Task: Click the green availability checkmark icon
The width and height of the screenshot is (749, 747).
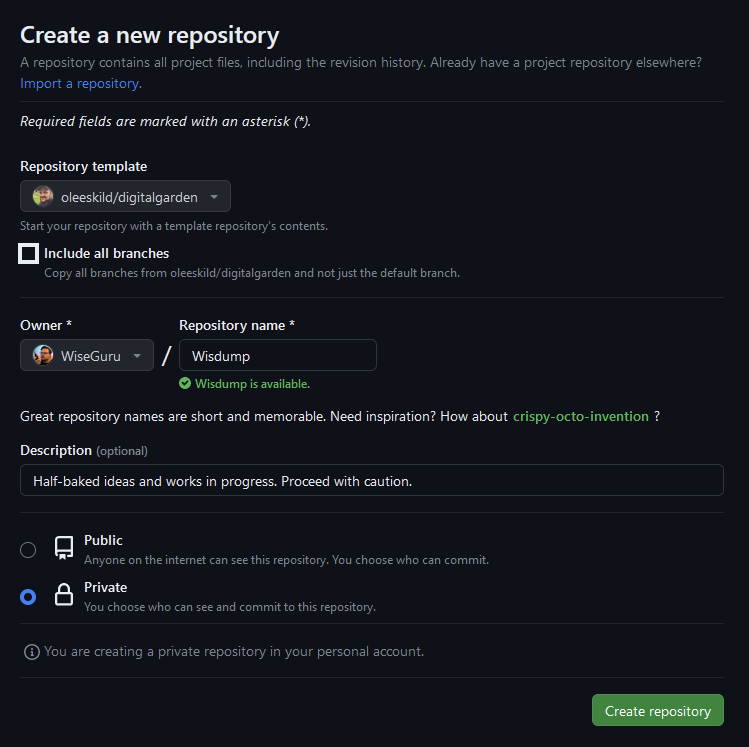Action: (x=185, y=384)
